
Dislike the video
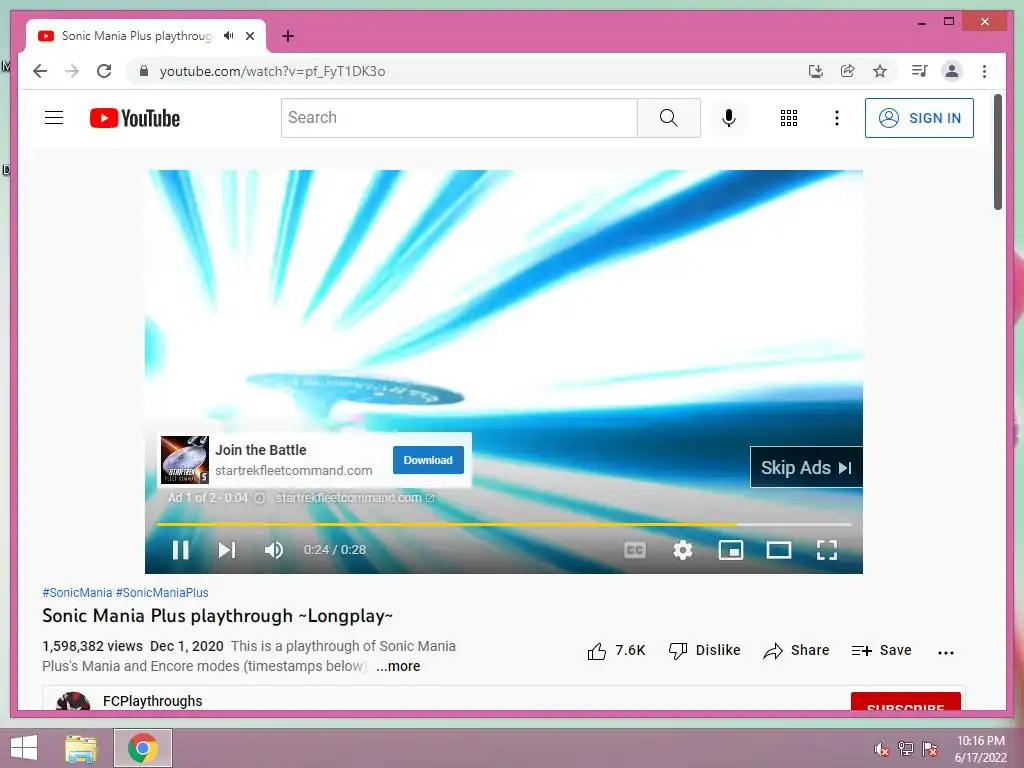704,650
